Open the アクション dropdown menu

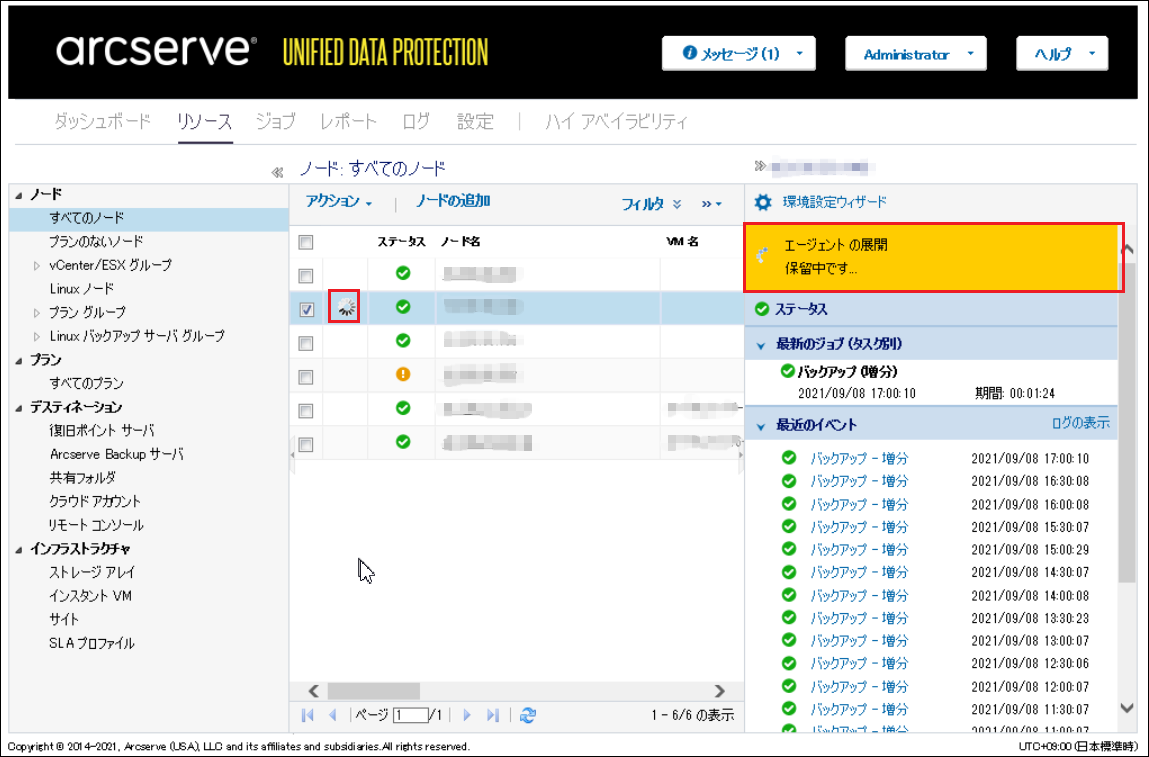pyautogui.click(x=339, y=202)
